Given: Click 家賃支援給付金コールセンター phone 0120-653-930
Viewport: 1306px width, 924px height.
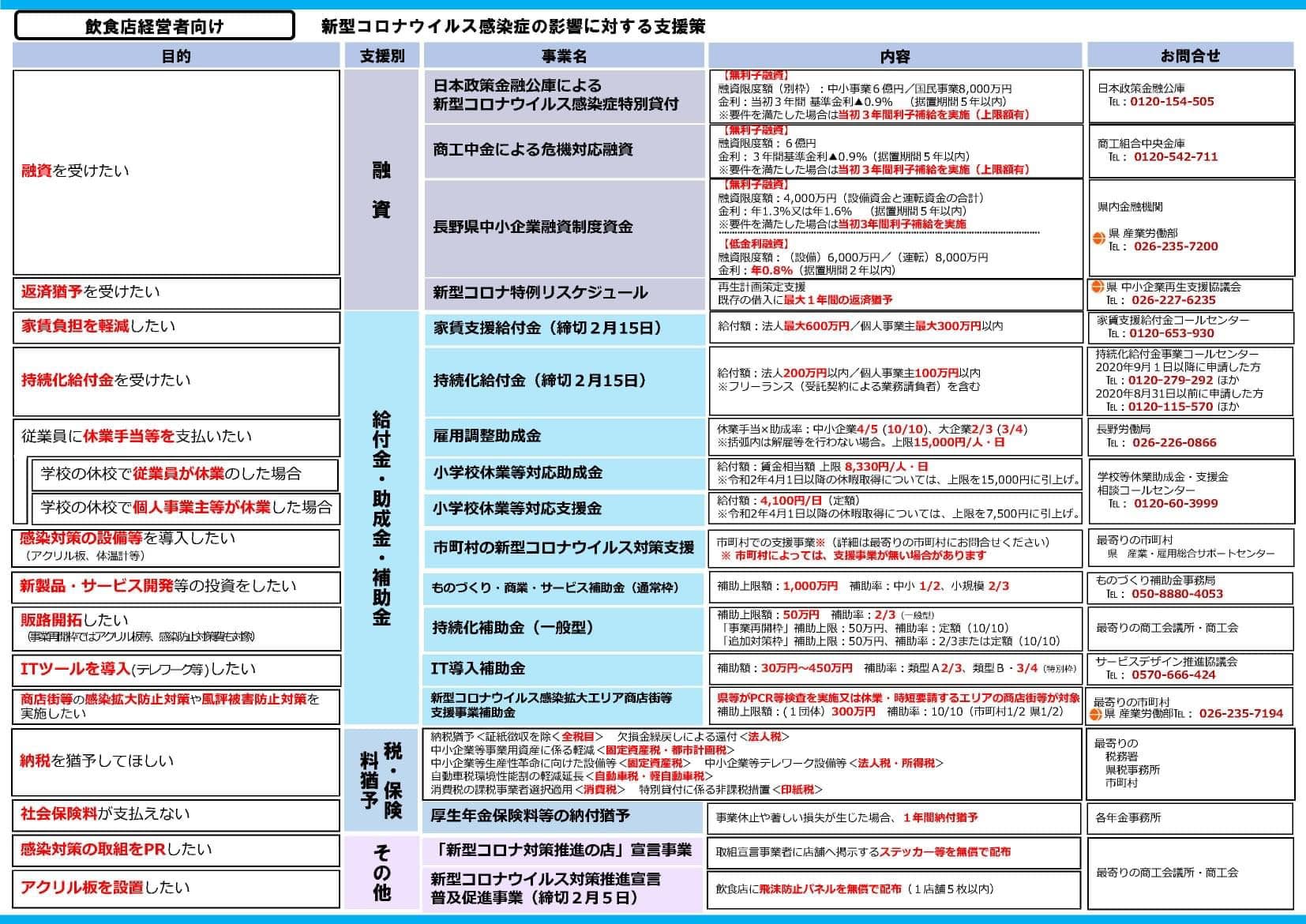Looking at the screenshot, I should [1172, 334].
